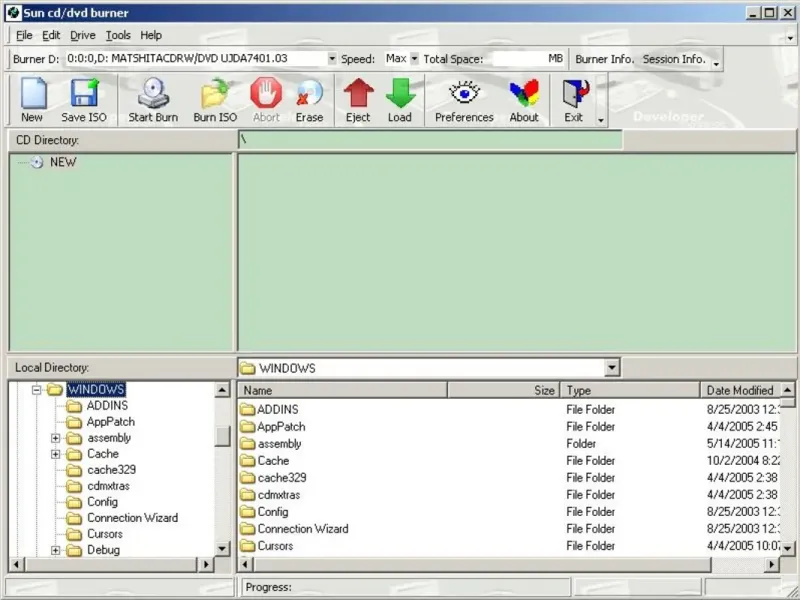Open the Tools menu

(118, 35)
